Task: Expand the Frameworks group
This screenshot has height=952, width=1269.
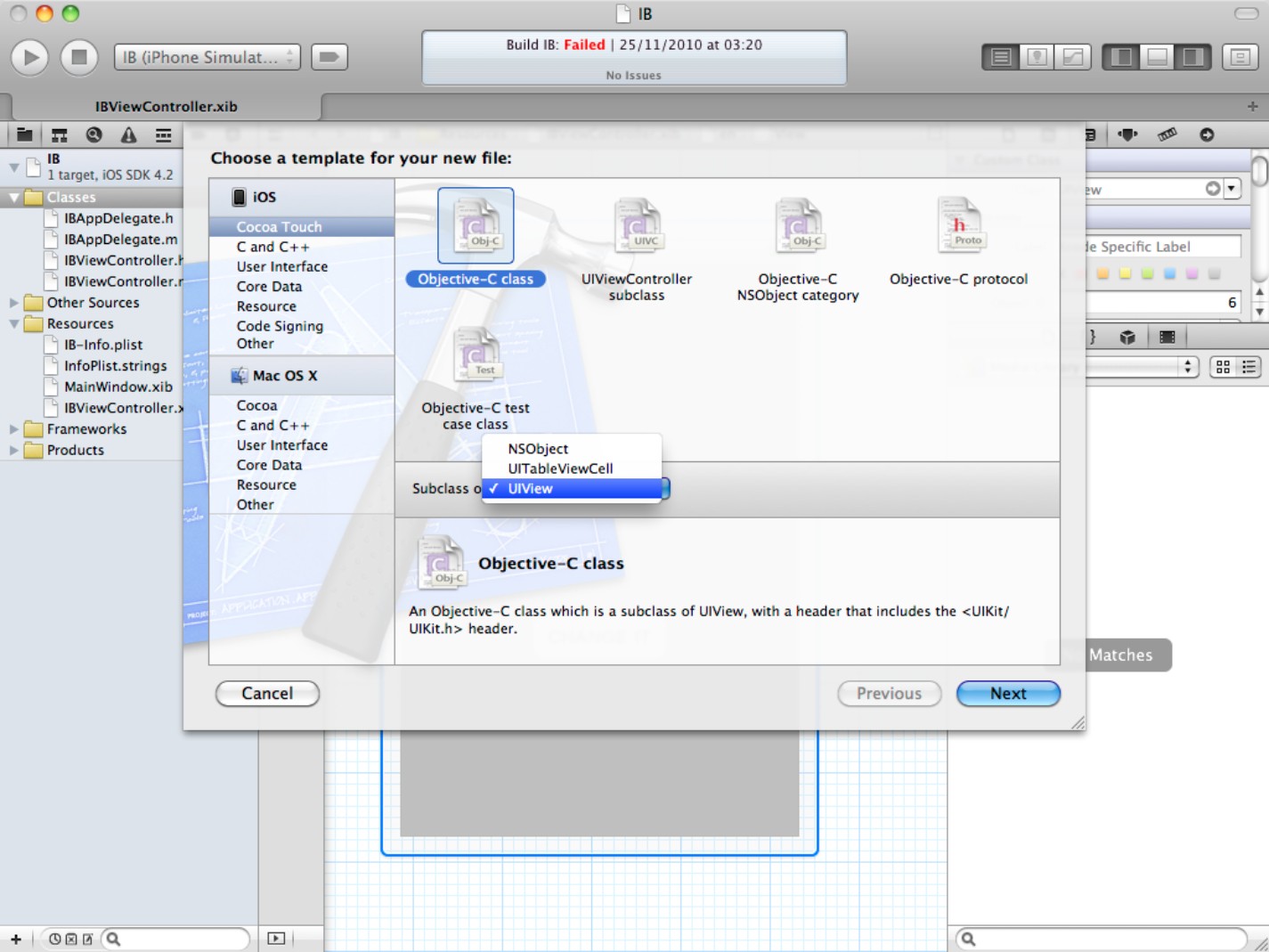Action: click(x=13, y=429)
